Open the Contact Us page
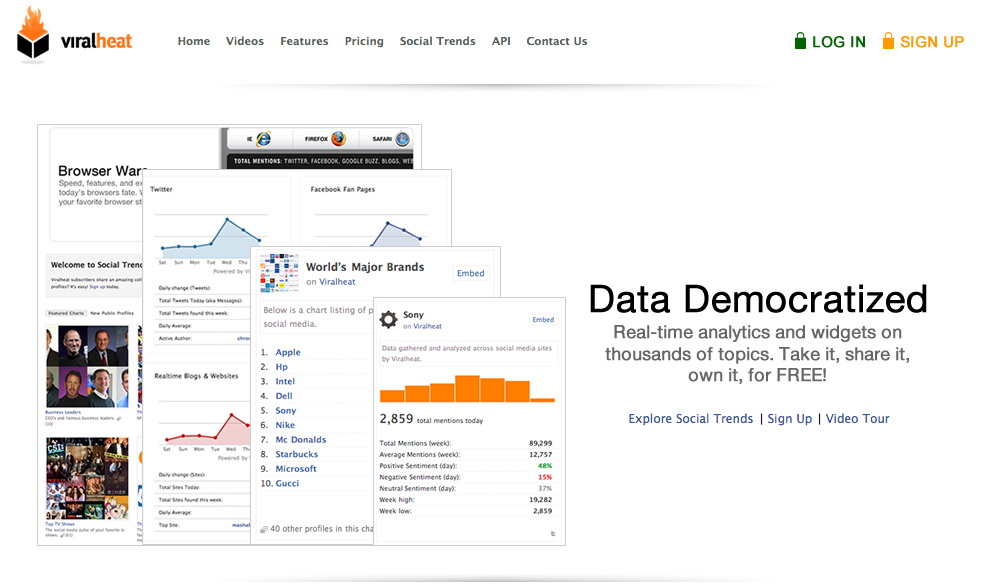 tap(557, 41)
